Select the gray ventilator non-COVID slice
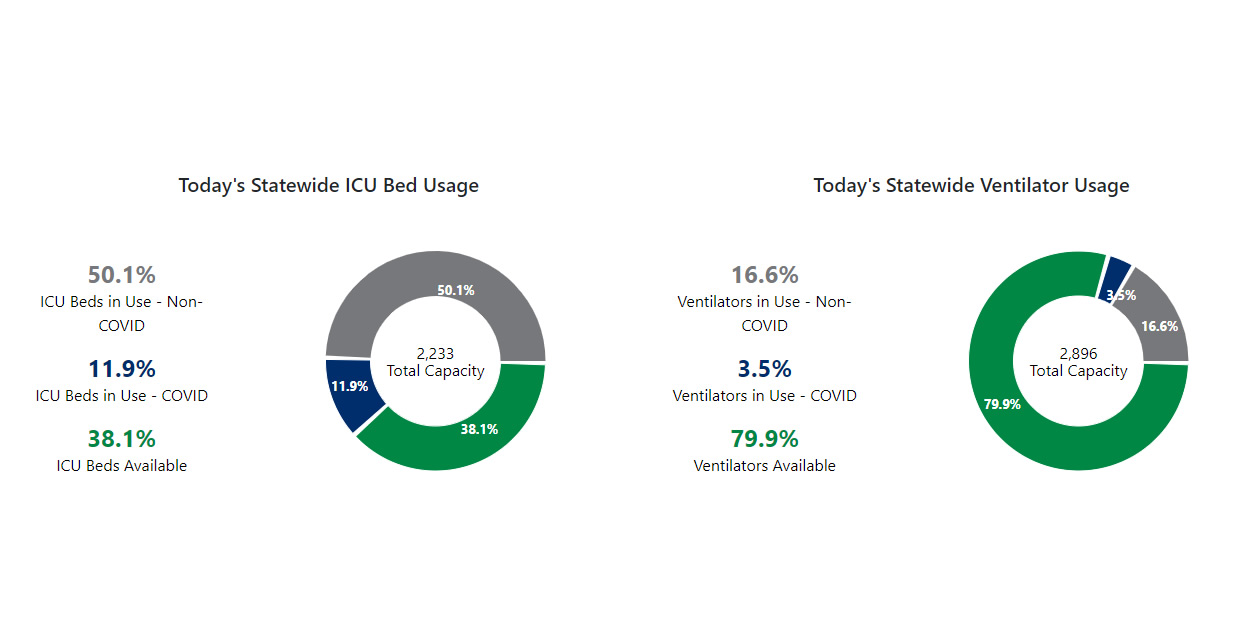The image size is (1251, 625). coord(1158,320)
